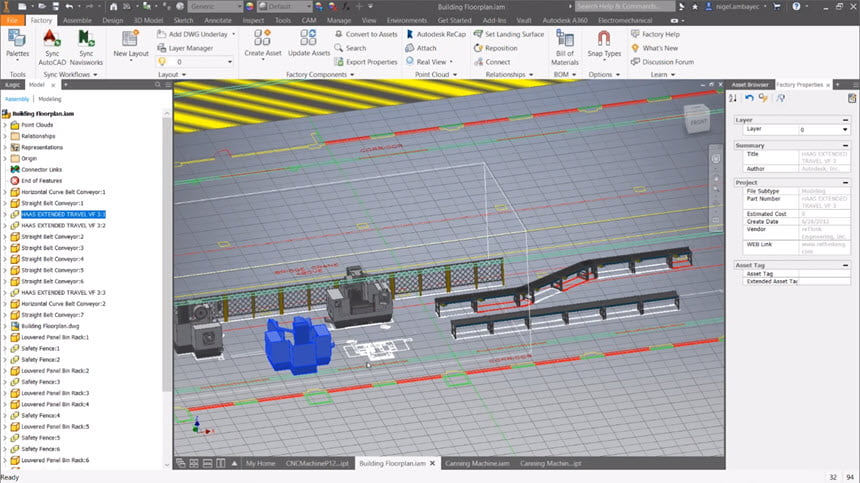The width and height of the screenshot is (860, 483).
Task: Open Layer Manager
Action: [185, 48]
